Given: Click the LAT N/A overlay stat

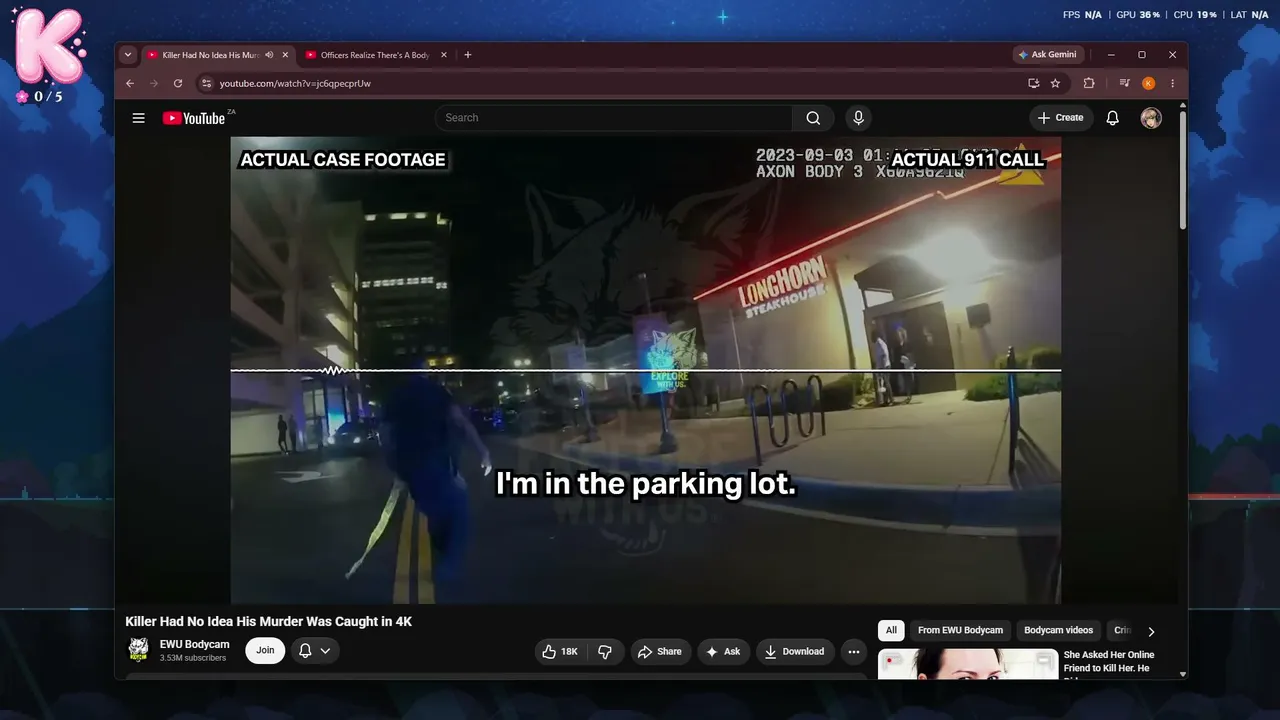Looking at the screenshot, I should coord(1249,15).
